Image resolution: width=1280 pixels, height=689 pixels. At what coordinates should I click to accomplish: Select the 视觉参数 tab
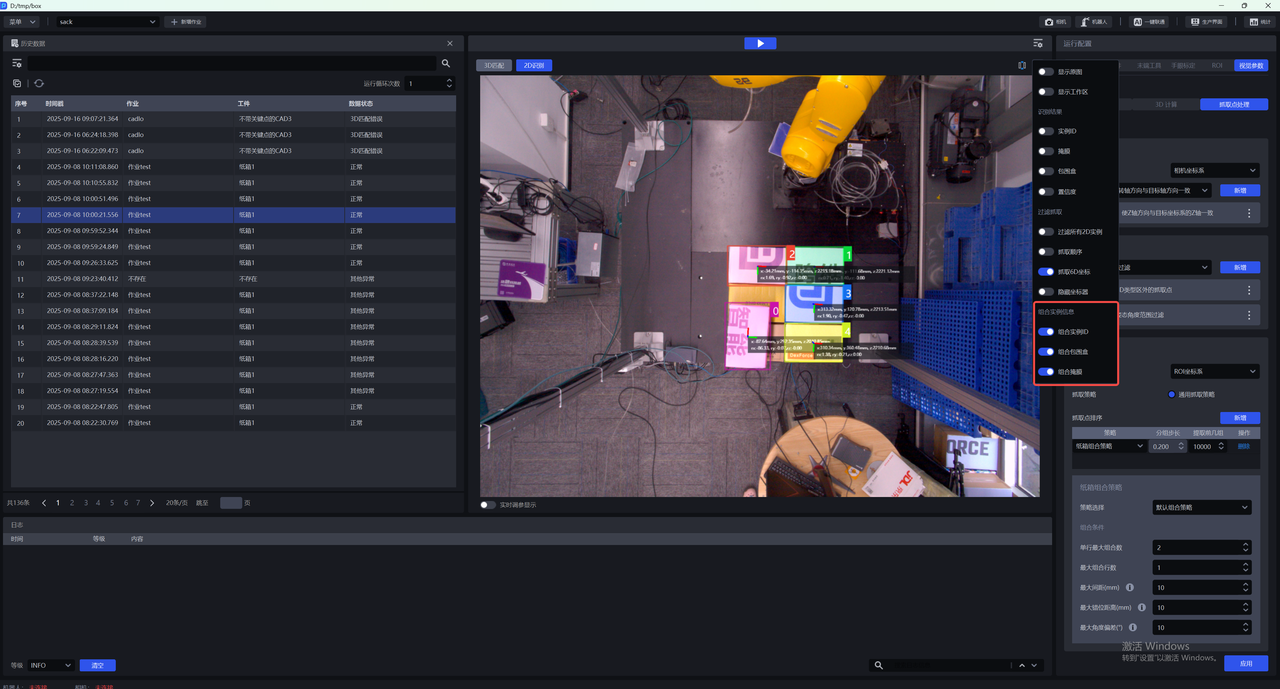tap(1250, 66)
